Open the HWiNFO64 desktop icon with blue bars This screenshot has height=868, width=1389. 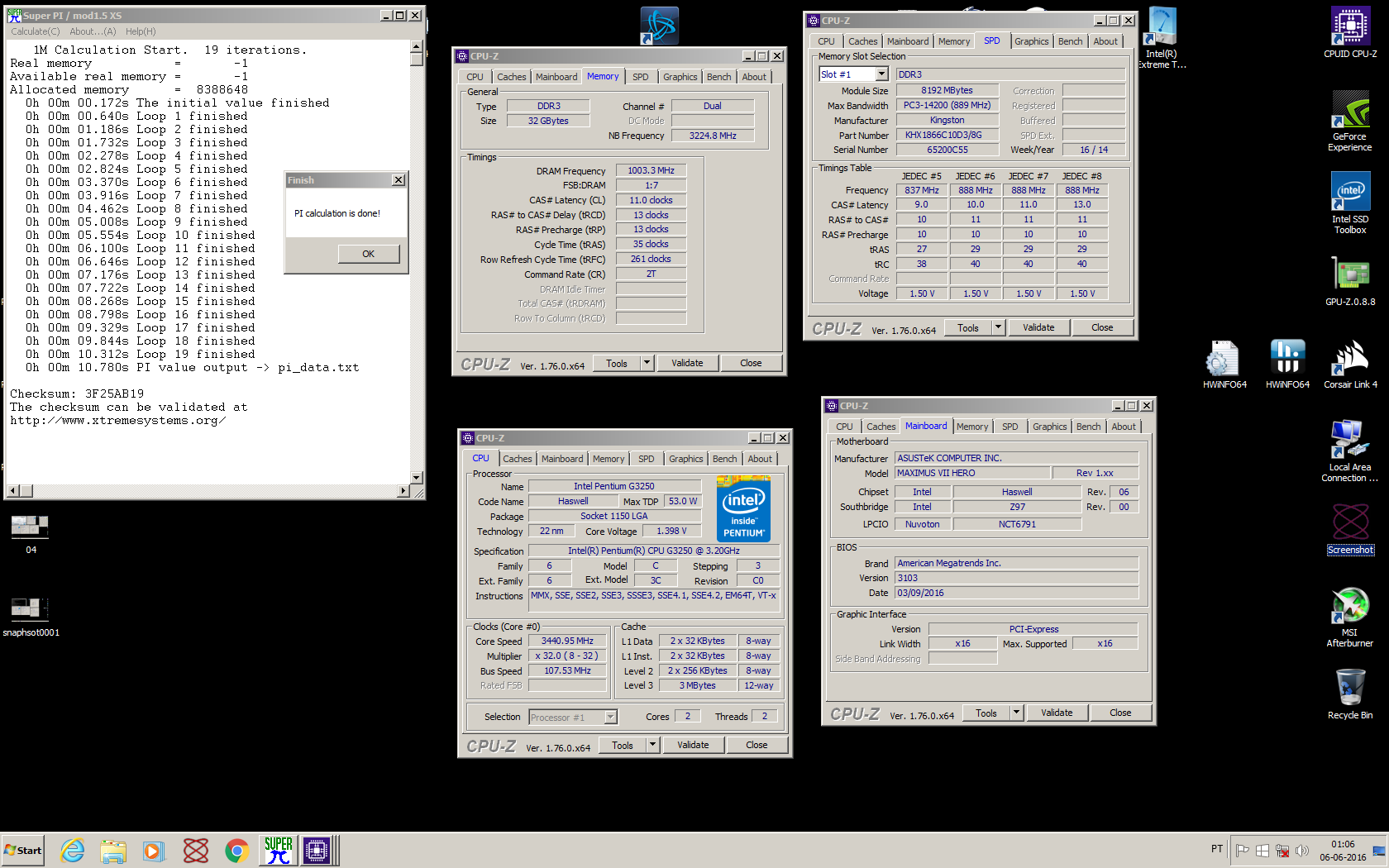1287,364
